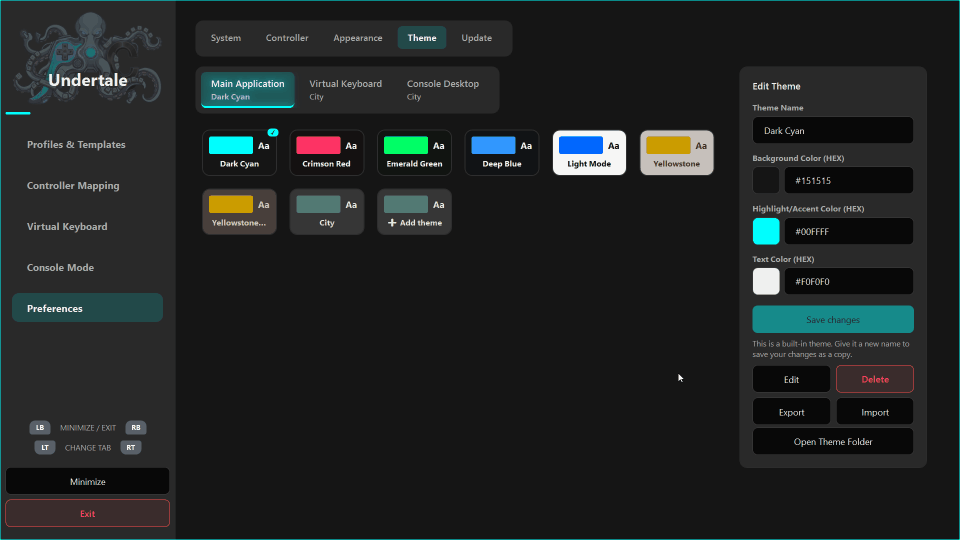Click the red Exit button

(x=88, y=514)
